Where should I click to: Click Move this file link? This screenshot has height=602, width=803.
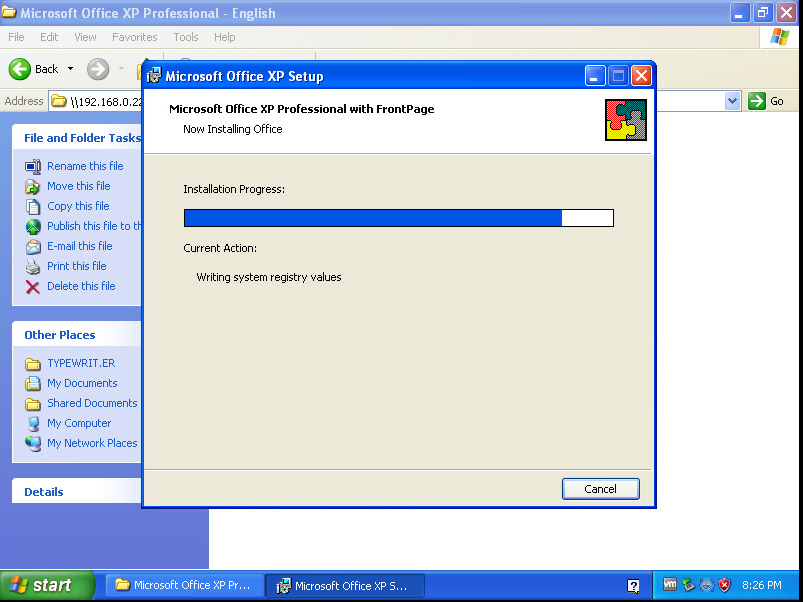point(78,186)
